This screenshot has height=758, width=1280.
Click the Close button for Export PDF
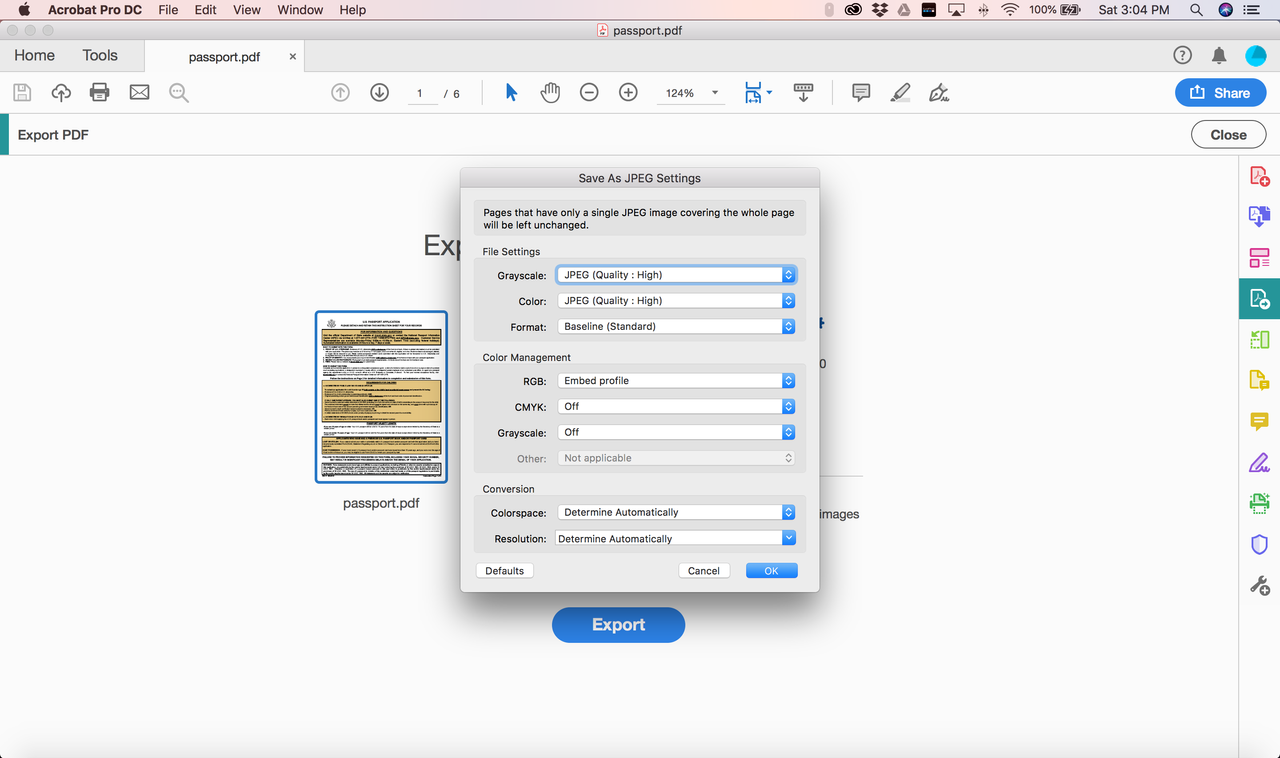pos(1228,135)
